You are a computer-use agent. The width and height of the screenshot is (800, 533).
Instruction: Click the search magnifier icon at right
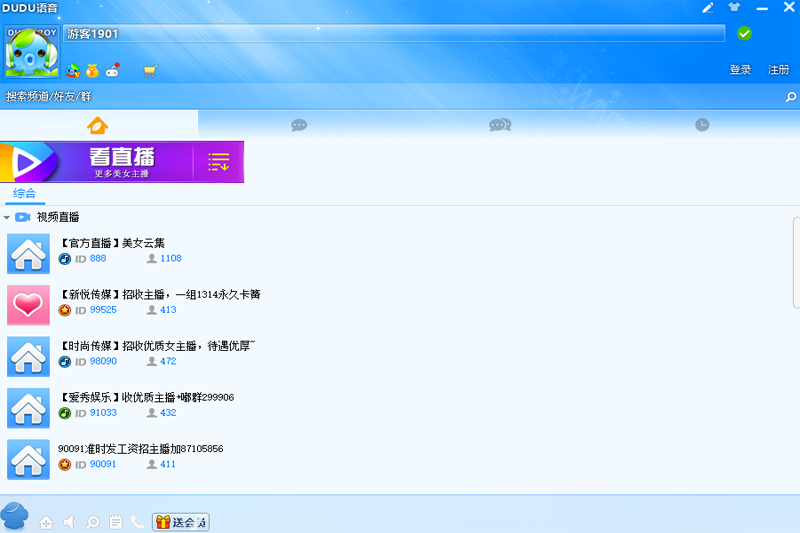tap(790, 97)
